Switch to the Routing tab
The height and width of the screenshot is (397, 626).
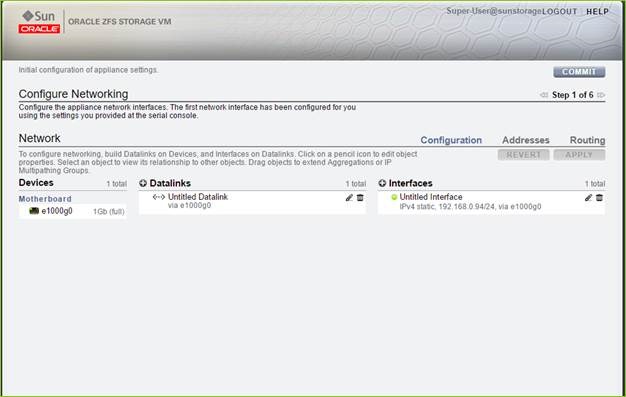point(587,140)
